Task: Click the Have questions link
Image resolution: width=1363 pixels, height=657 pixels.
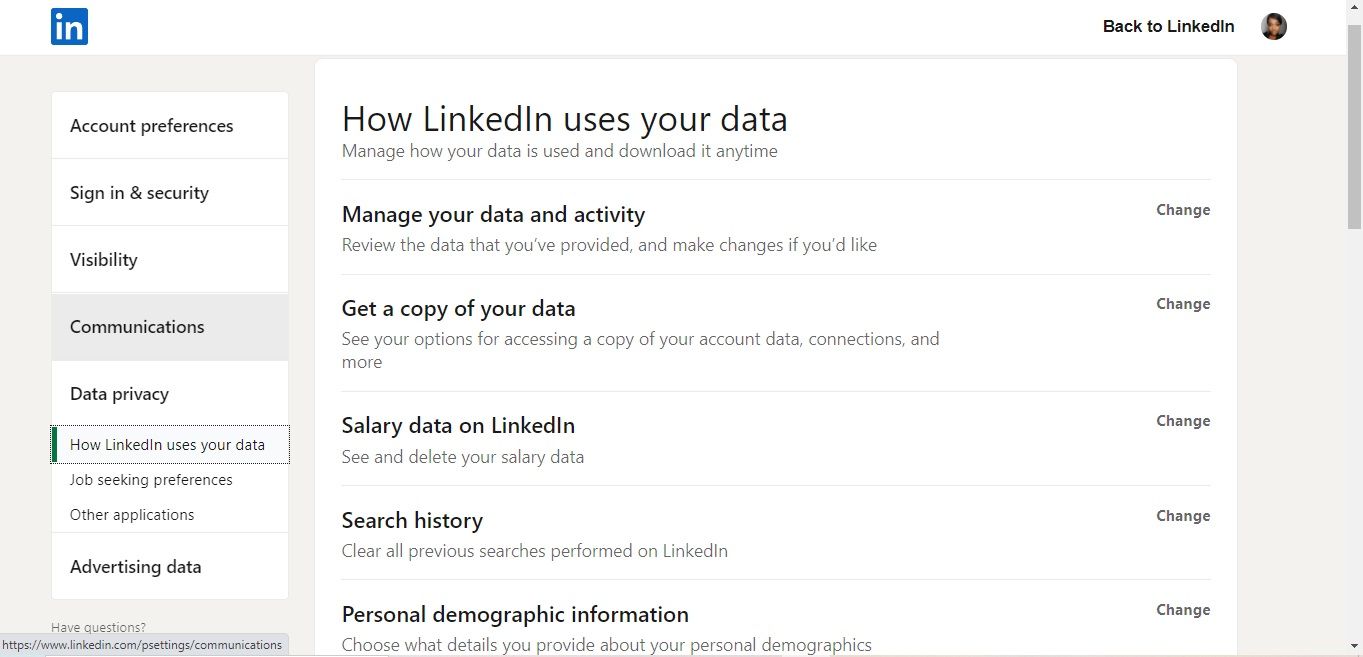Action: pyautogui.click(x=97, y=627)
